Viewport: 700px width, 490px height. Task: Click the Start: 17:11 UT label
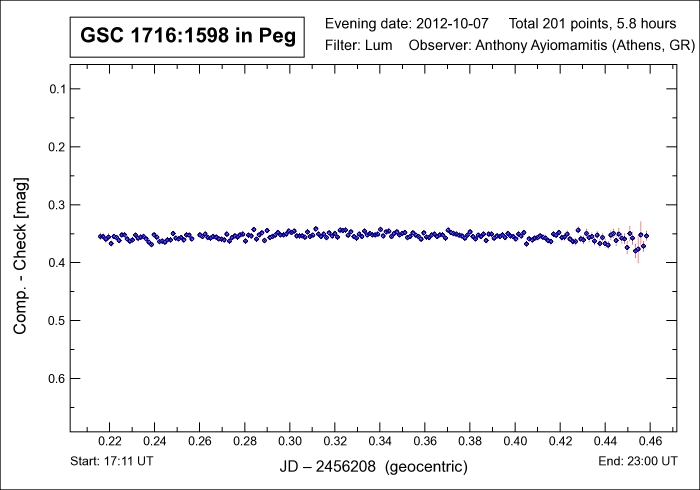(x=111, y=465)
